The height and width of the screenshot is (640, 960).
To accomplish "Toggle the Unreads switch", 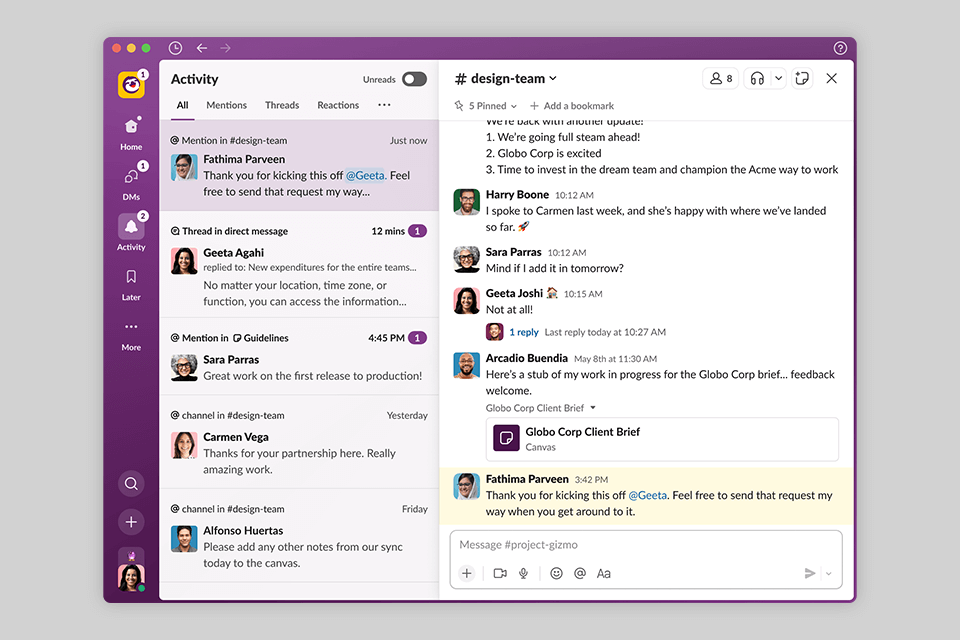I will coord(414,79).
